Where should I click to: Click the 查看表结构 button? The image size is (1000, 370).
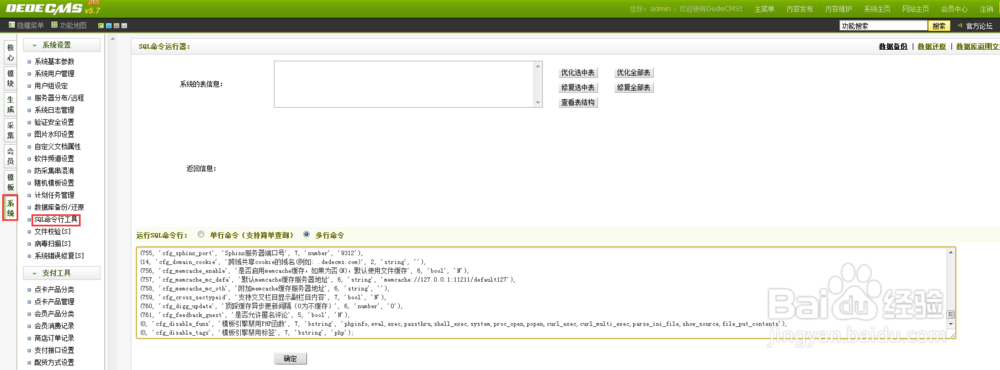click(x=578, y=102)
